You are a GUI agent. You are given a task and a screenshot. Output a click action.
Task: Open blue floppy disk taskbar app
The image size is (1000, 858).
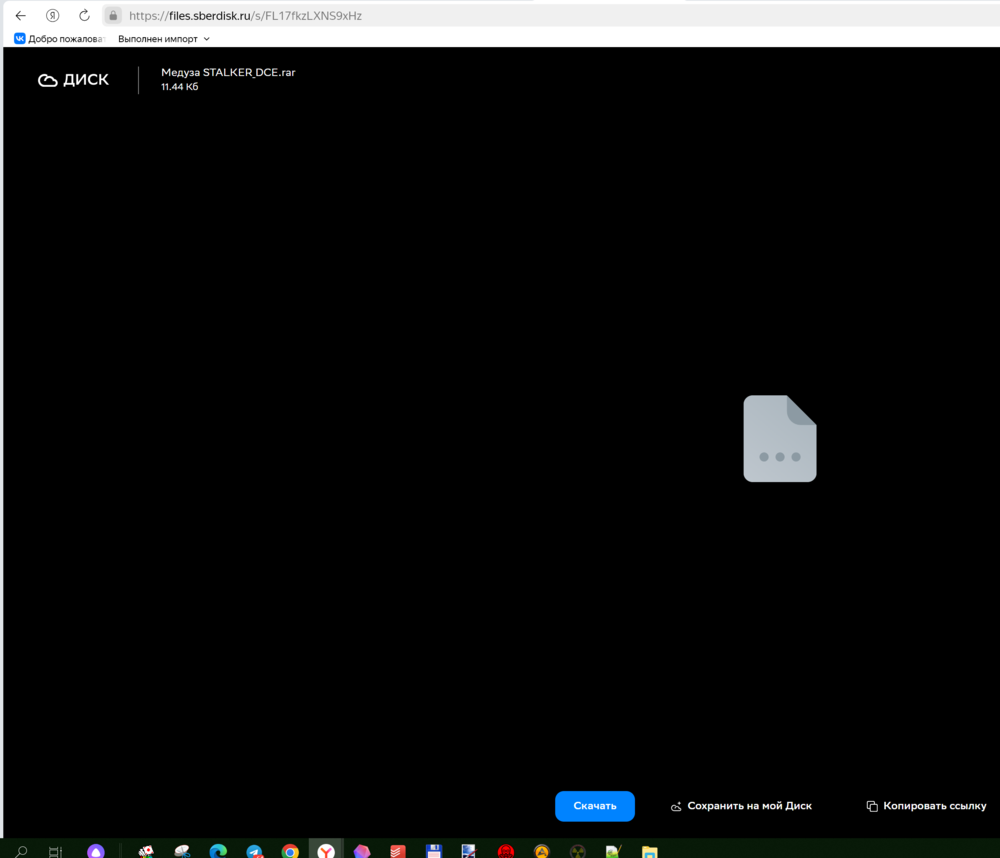(x=434, y=851)
